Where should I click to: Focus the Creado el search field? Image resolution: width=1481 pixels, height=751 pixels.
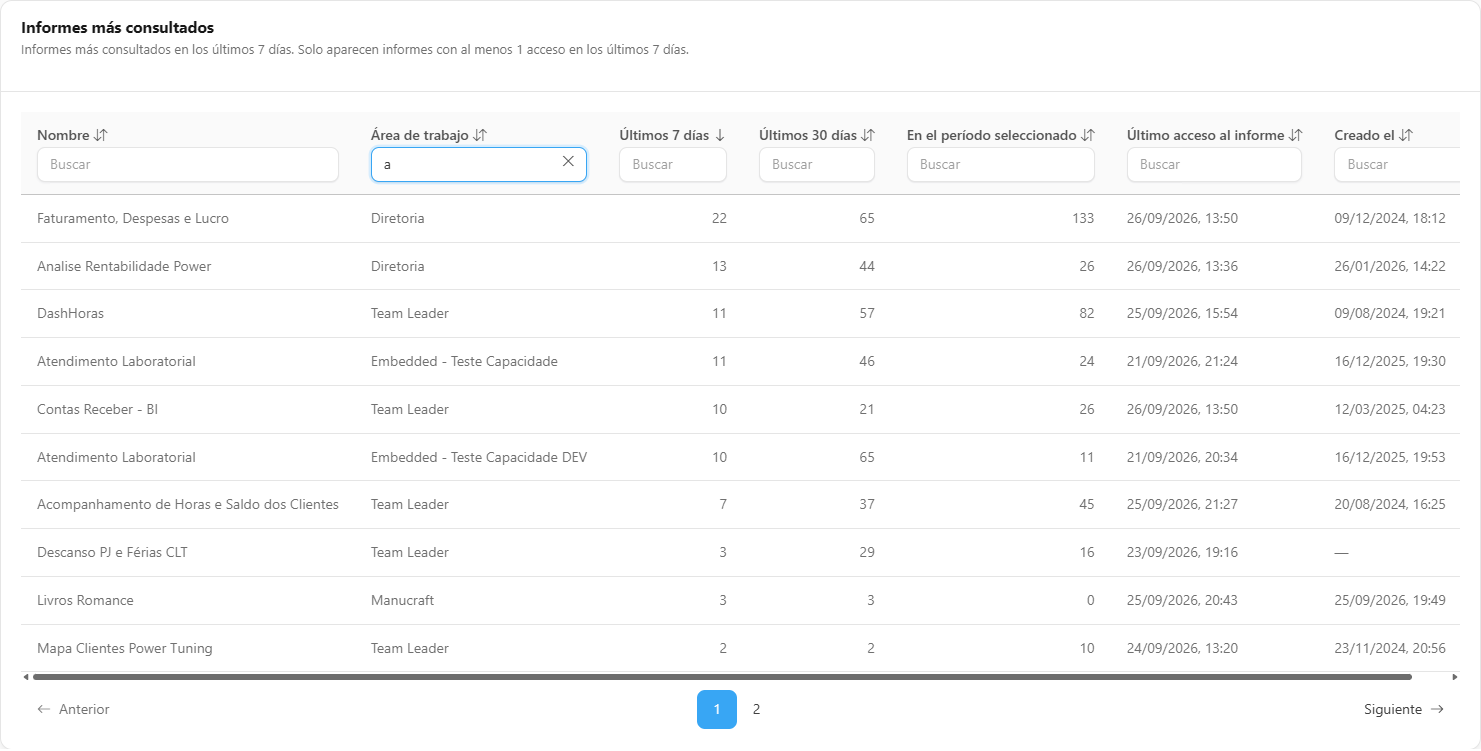[x=1397, y=164]
